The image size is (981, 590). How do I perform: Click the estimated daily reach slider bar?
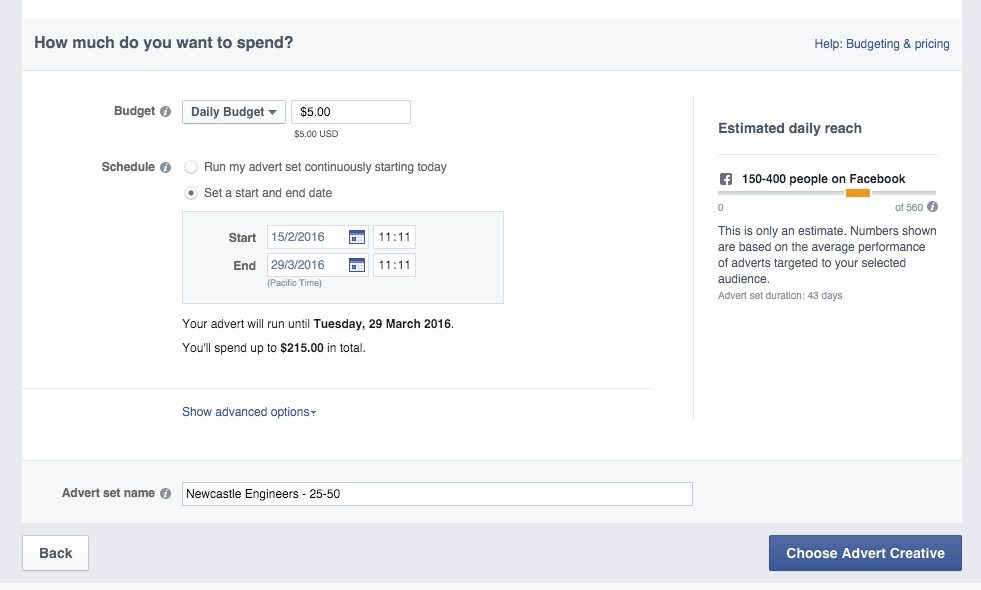827,193
